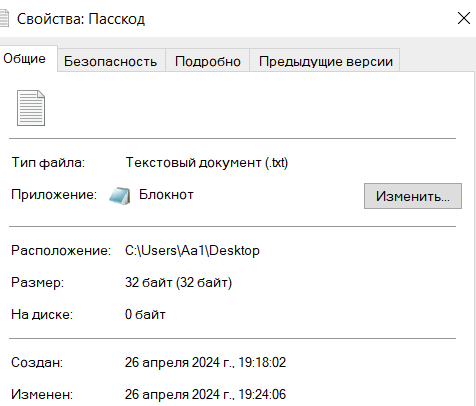This screenshot has height=406, width=476.
Task: Click the size value 32 байт (32 байт)
Action: [x=178, y=282]
